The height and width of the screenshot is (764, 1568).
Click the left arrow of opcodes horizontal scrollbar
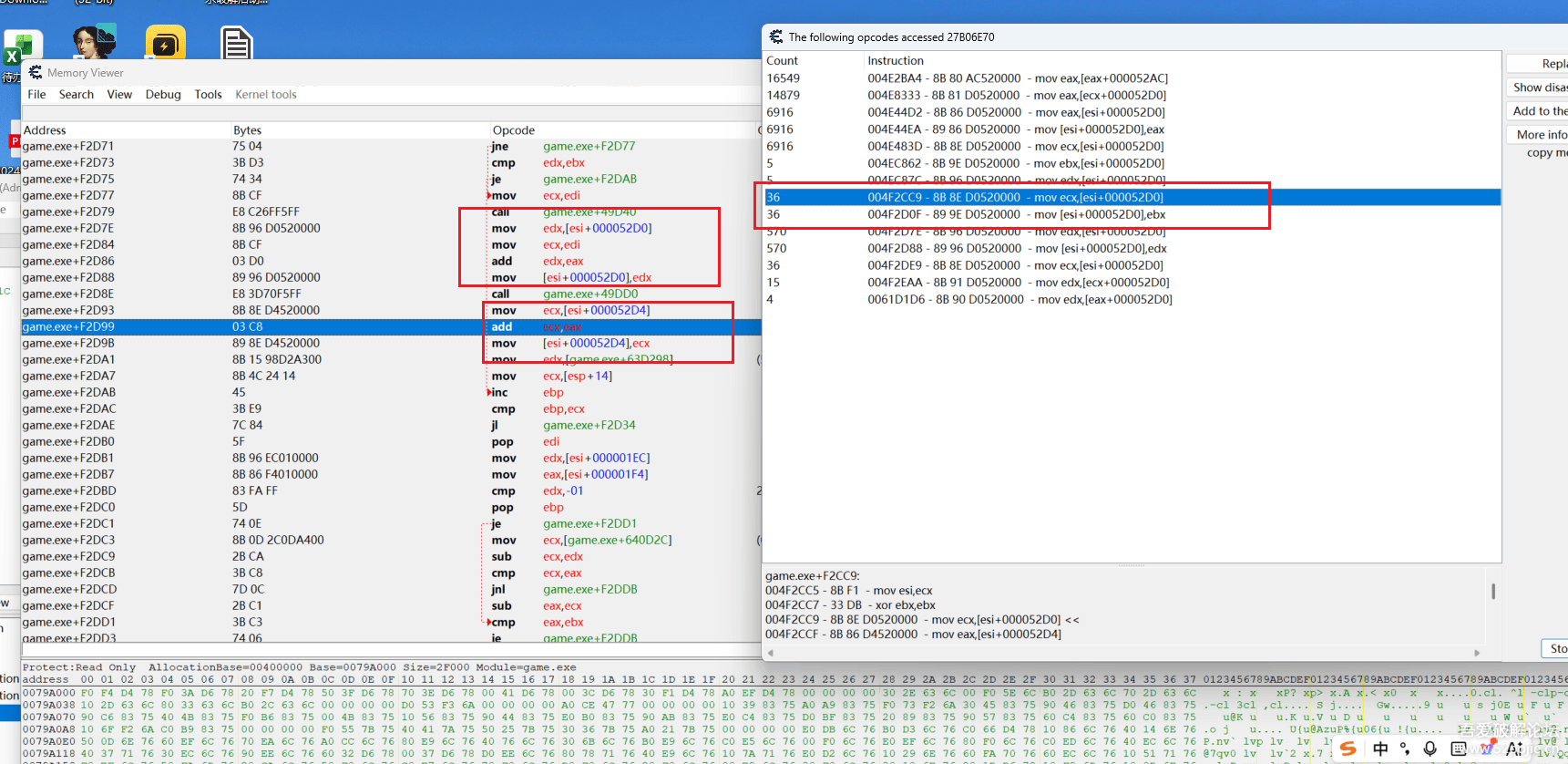(771, 653)
